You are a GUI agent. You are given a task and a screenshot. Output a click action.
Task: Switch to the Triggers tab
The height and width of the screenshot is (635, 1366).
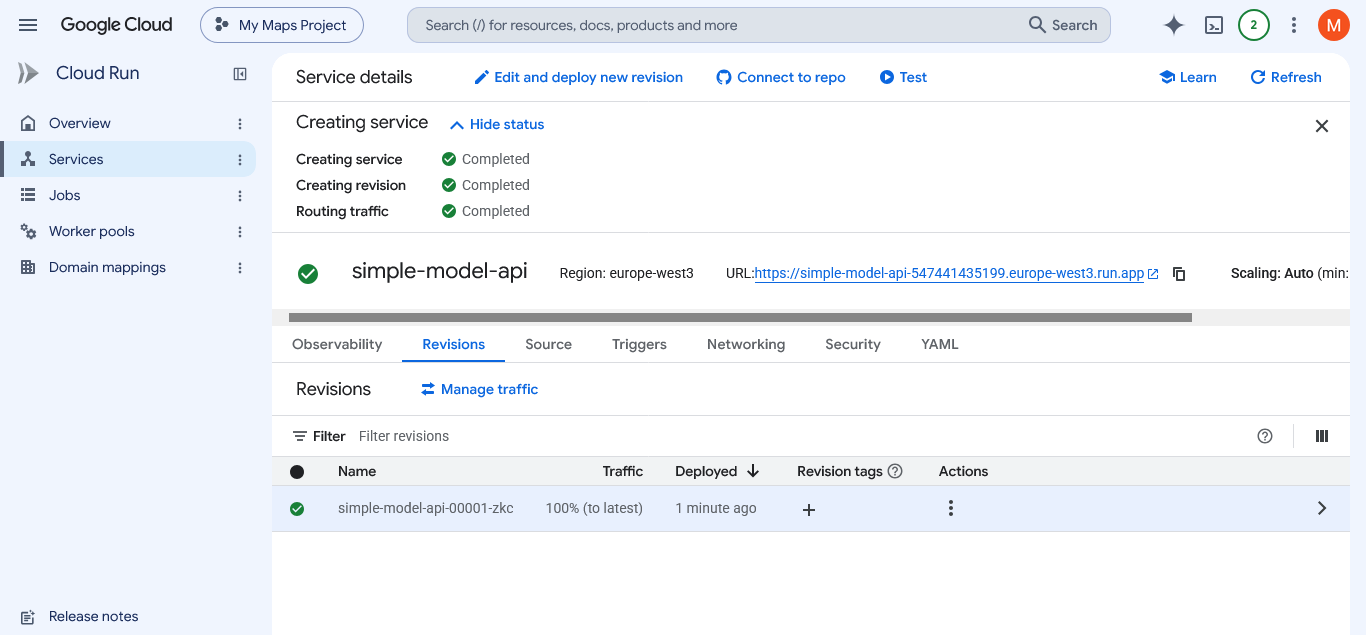(639, 344)
